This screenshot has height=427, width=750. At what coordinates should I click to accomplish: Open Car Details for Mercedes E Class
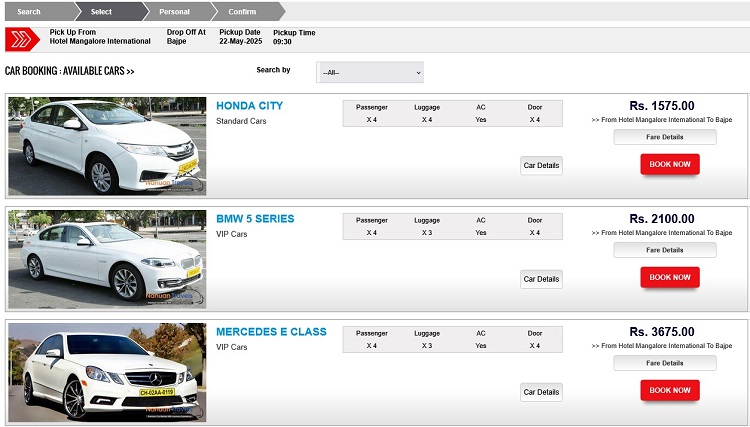541,392
